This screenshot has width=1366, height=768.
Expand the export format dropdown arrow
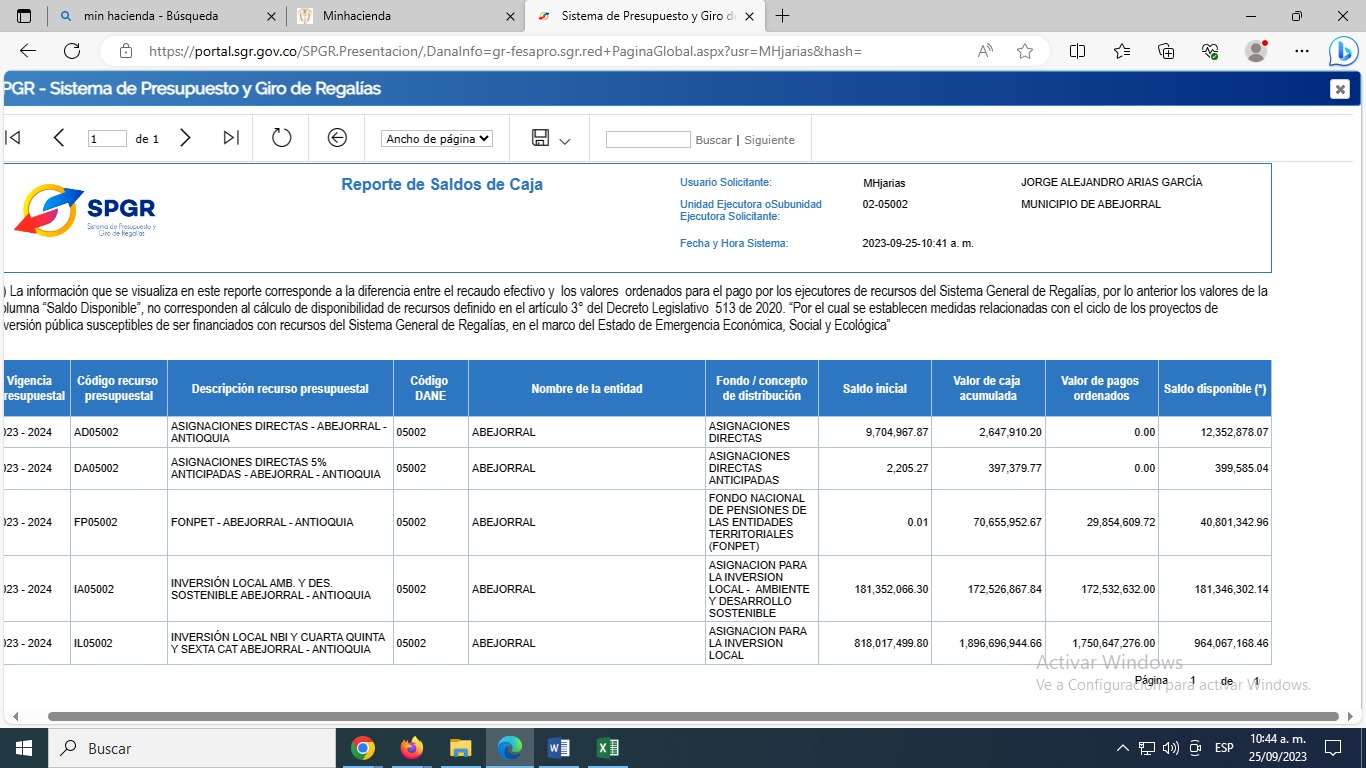click(x=565, y=141)
